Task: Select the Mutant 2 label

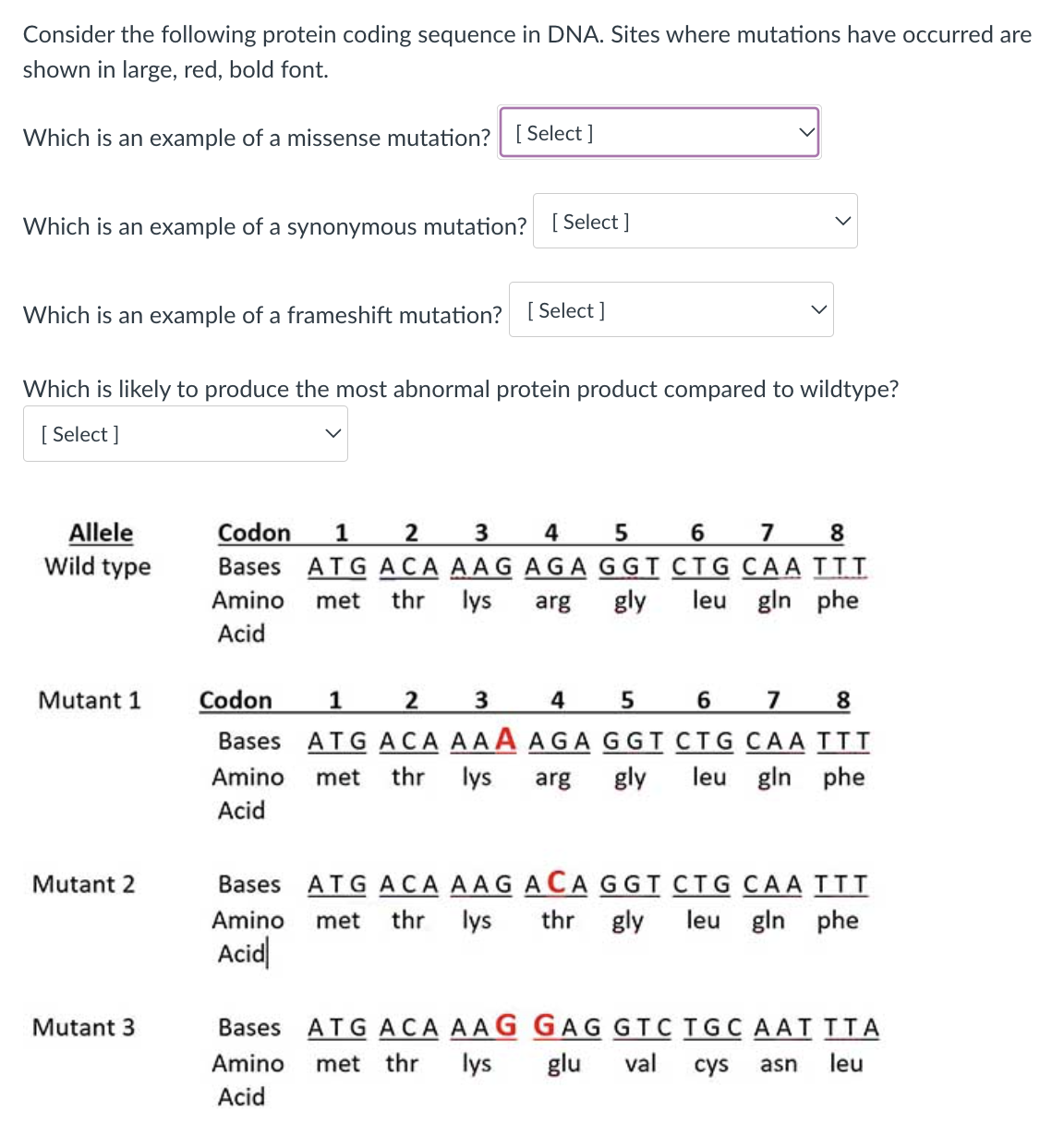Action: coord(83,884)
